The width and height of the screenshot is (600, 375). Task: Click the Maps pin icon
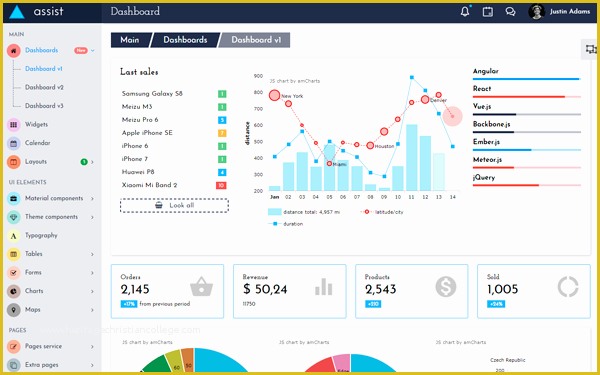pos(13,310)
